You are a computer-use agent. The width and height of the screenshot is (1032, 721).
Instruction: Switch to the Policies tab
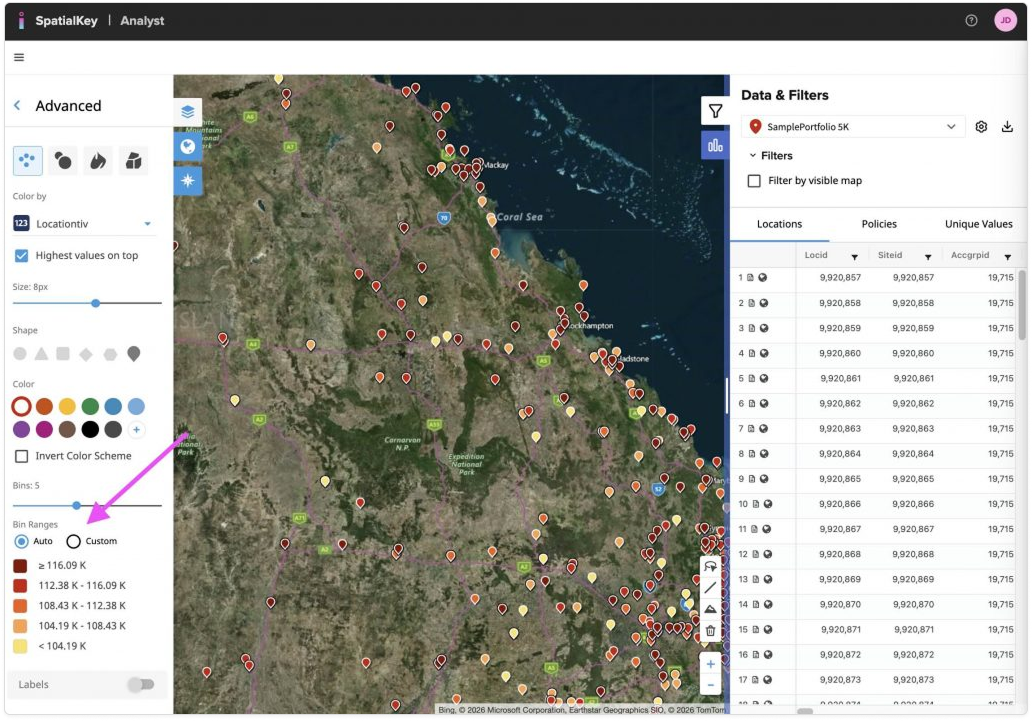click(x=879, y=224)
